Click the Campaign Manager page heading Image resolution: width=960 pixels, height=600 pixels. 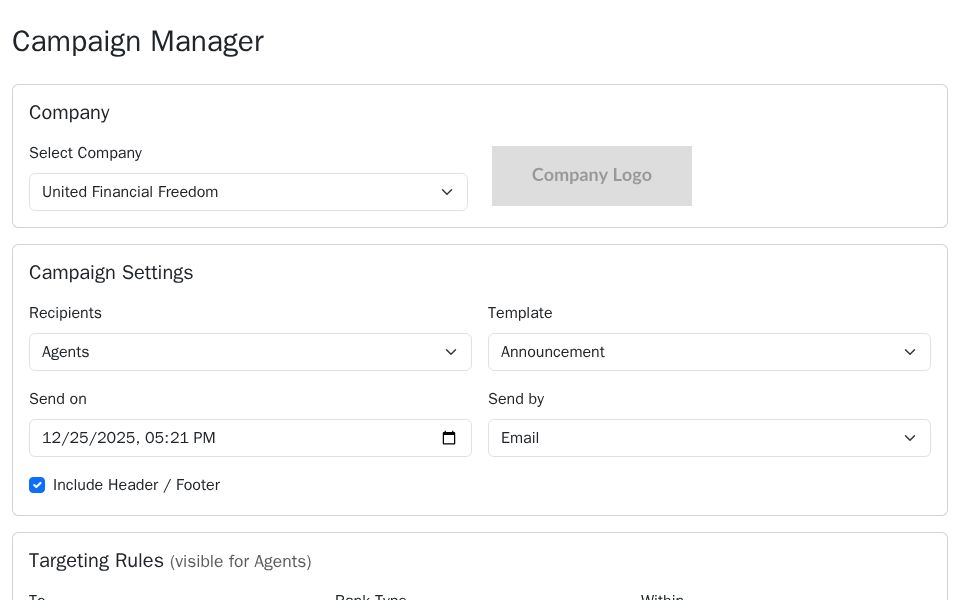click(138, 41)
